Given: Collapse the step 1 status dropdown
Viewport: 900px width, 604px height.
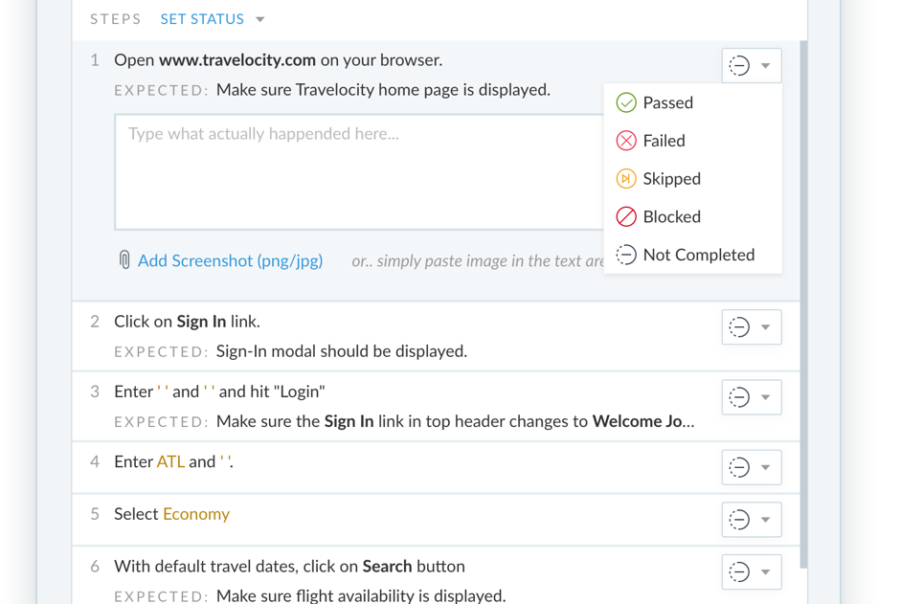Looking at the screenshot, I should [x=766, y=66].
